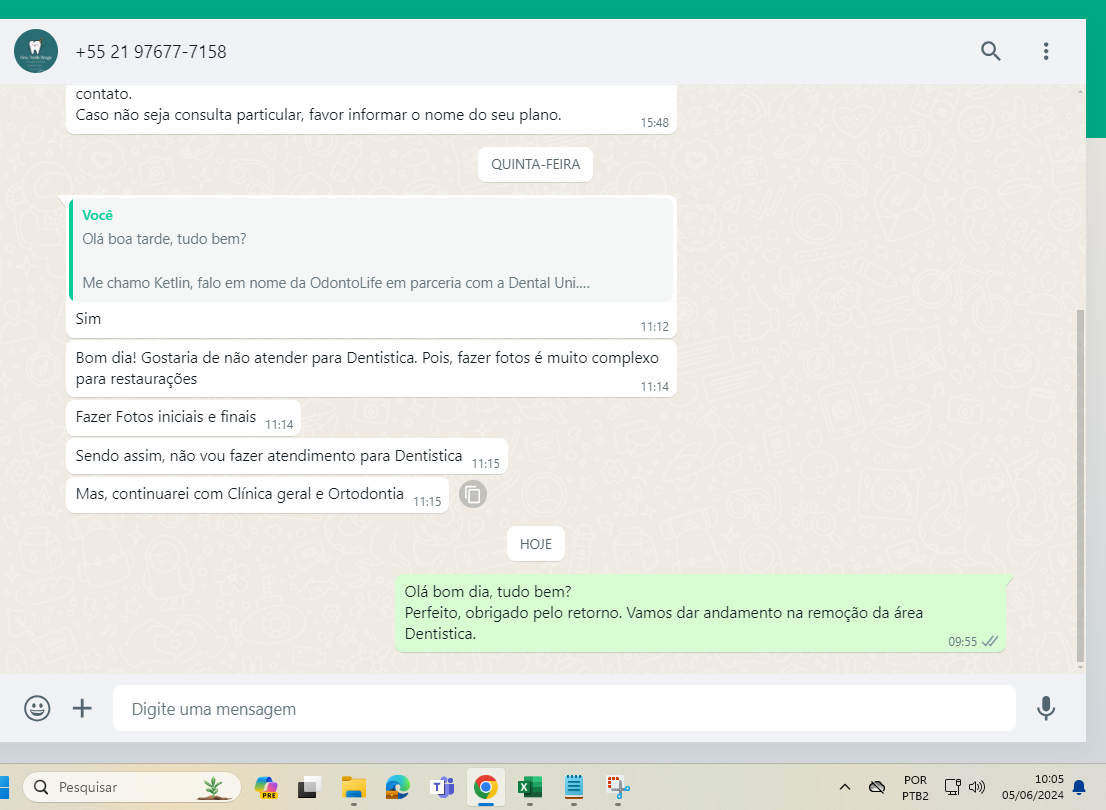This screenshot has height=810, width=1106.
Task: Click the chat vertical scrollbar
Action: point(1080,484)
